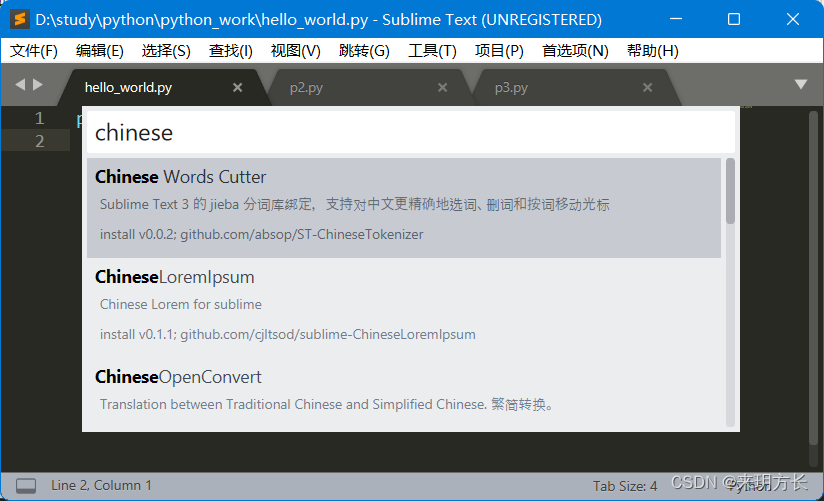Close the p3.py tab
The image size is (824, 501).
[647, 87]
